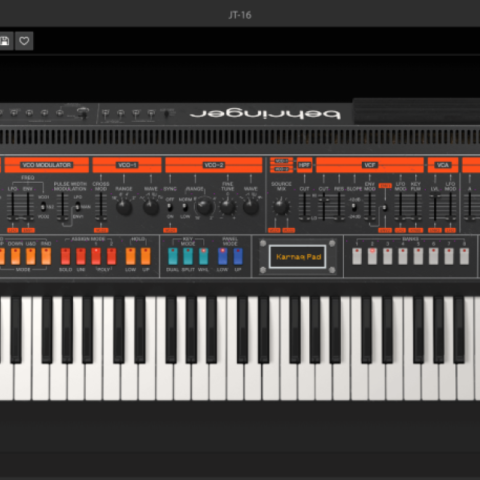Click the VCO-2 WAVE knob
Screen dimensions: 480x480
pos(251,207)
